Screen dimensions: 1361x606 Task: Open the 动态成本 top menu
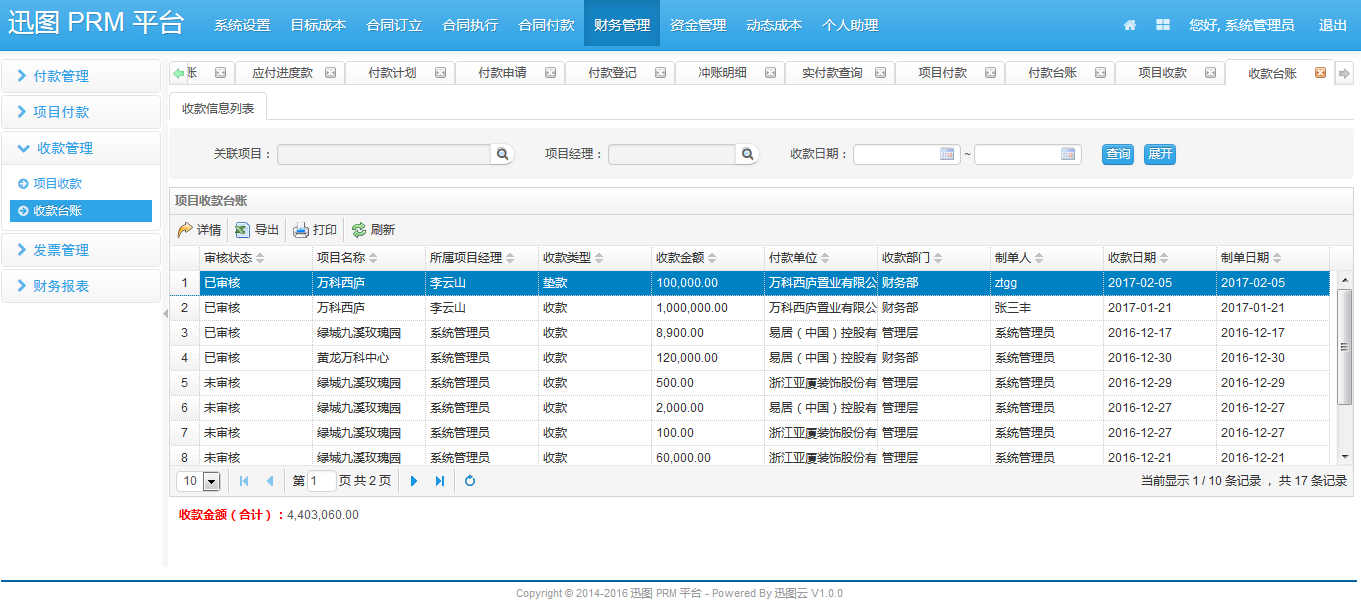pos(774,25)
